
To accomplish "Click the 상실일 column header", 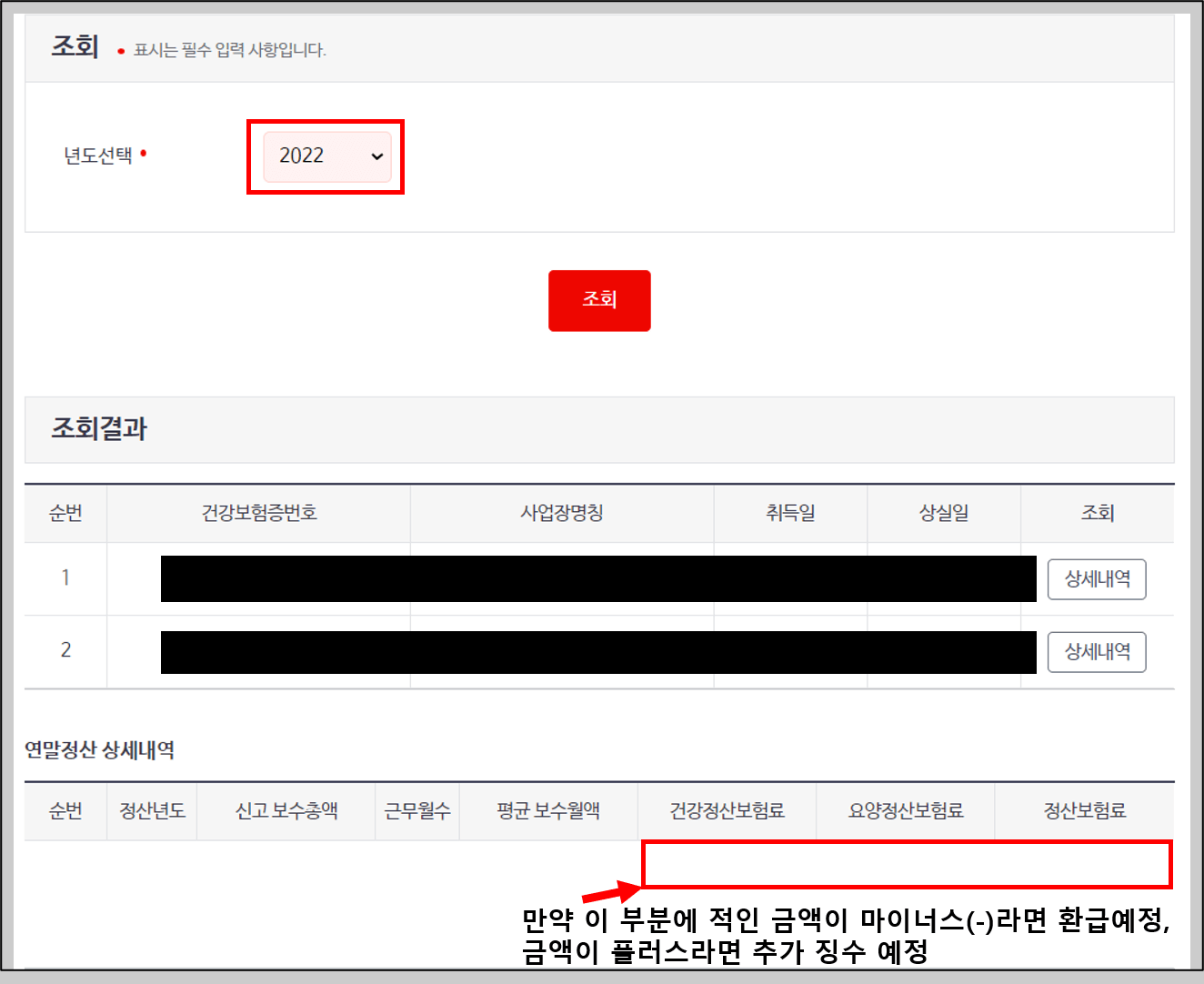I will pyautogui.click(x=942, y=513).
